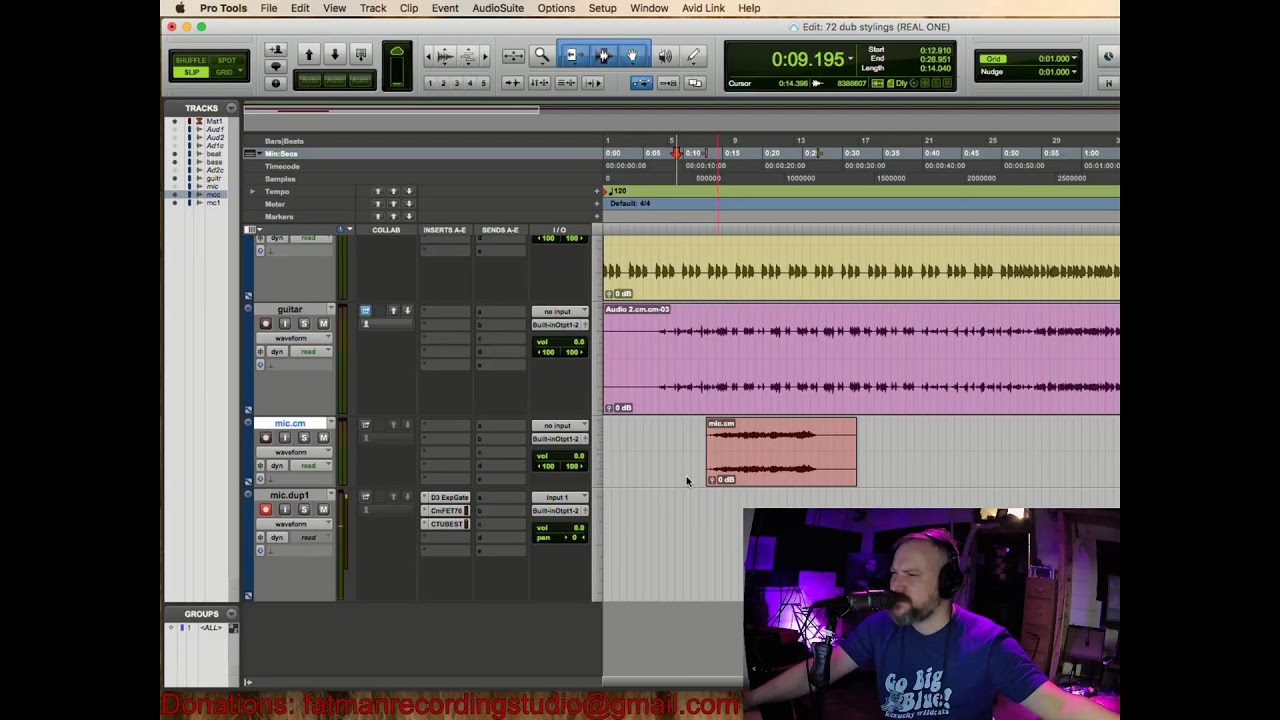Open the Apple menu

point(180,8)
